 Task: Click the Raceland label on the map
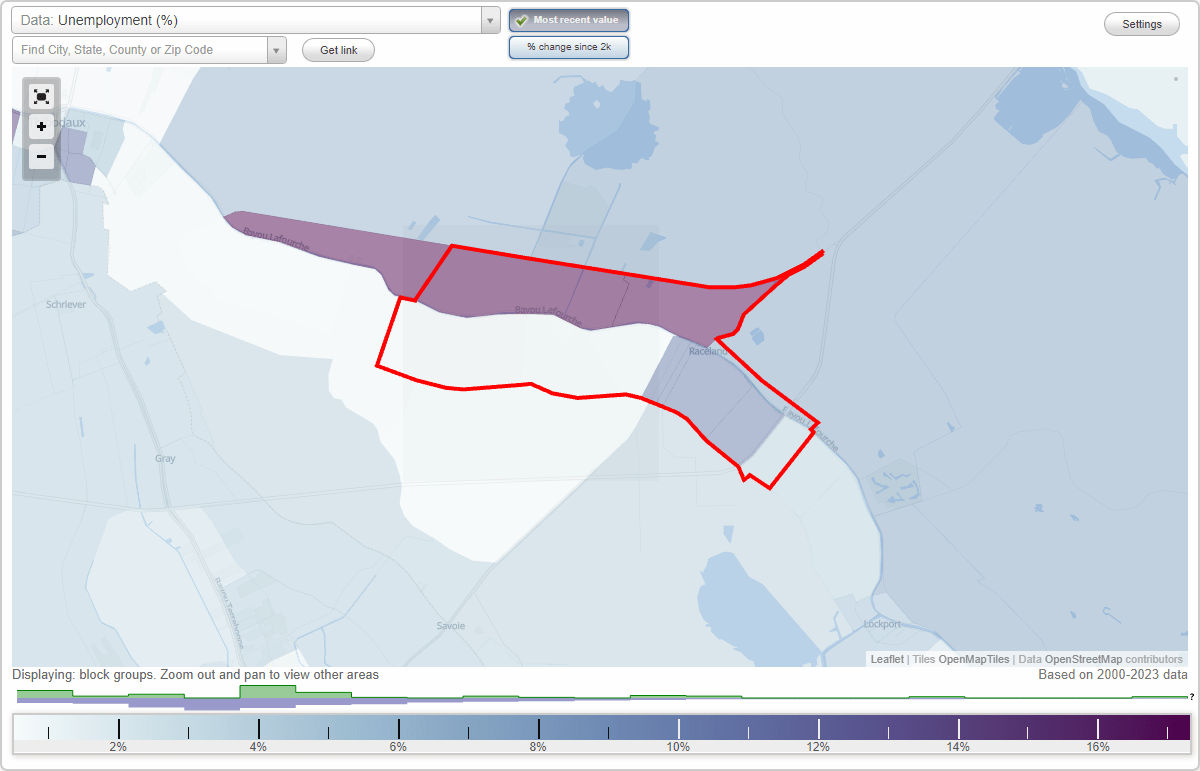708,352
